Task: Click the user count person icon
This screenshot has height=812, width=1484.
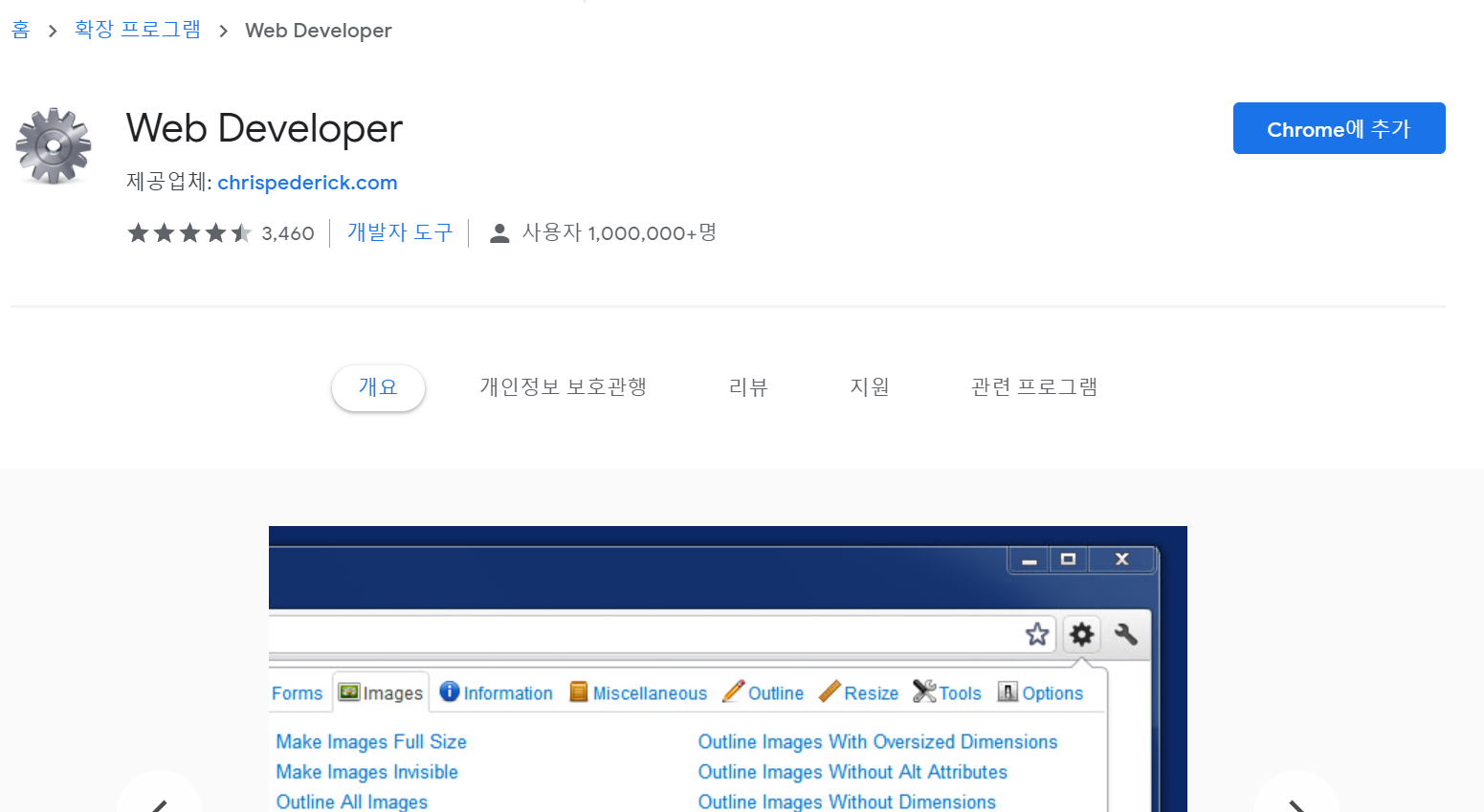Action: coord(499,233)
